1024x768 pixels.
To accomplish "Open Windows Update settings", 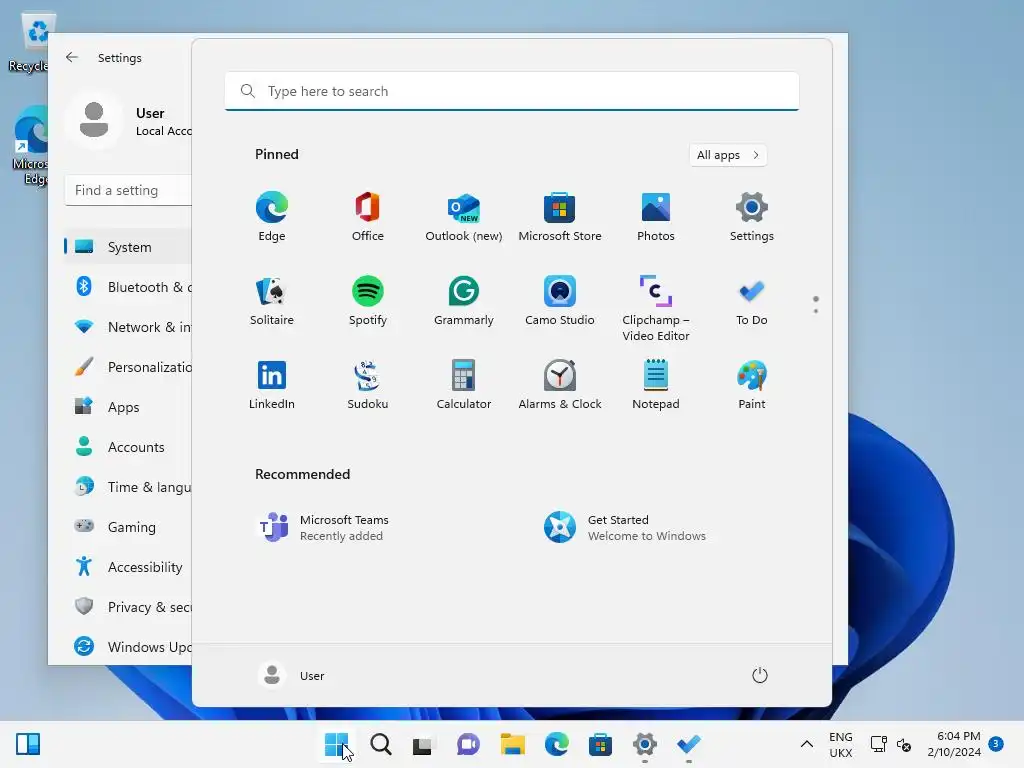I will tap(128, 647).
